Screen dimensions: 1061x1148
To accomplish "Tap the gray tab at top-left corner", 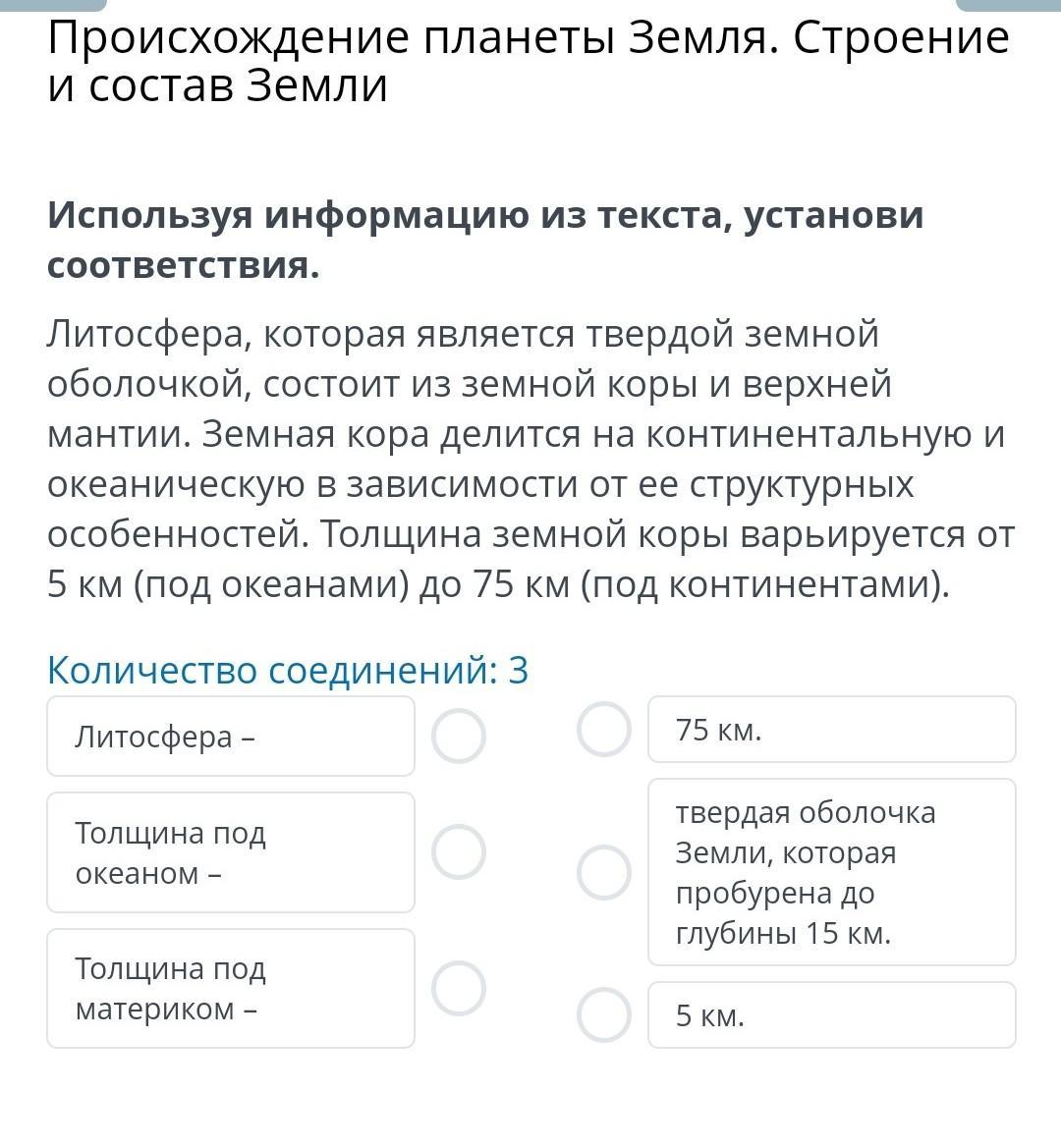I will click(53, 5).
